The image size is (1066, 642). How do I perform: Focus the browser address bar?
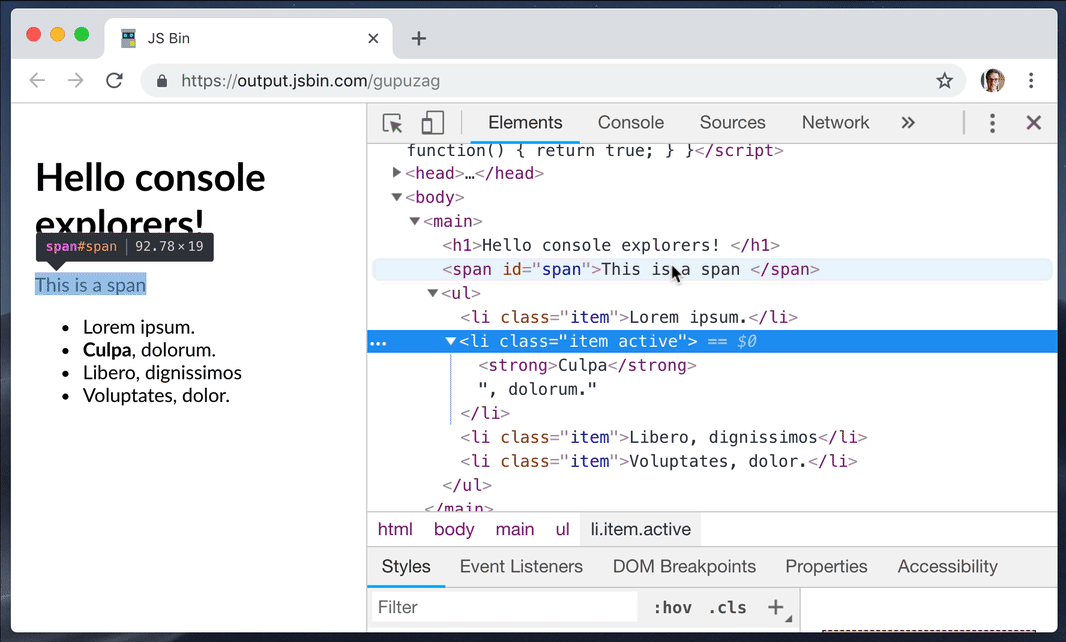point(551,81)
